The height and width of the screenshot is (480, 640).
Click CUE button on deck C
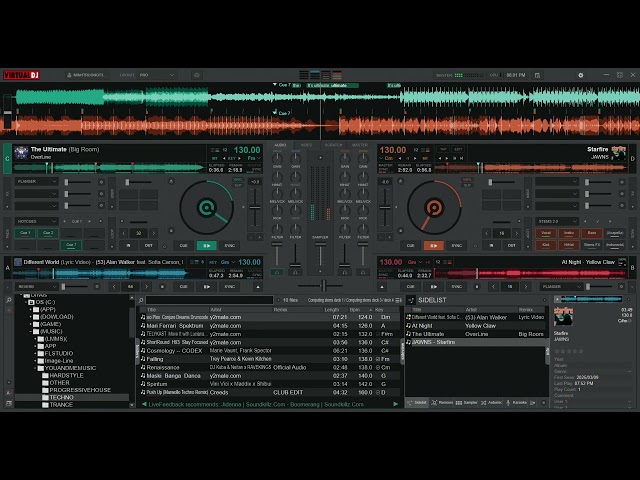[184, 246]
